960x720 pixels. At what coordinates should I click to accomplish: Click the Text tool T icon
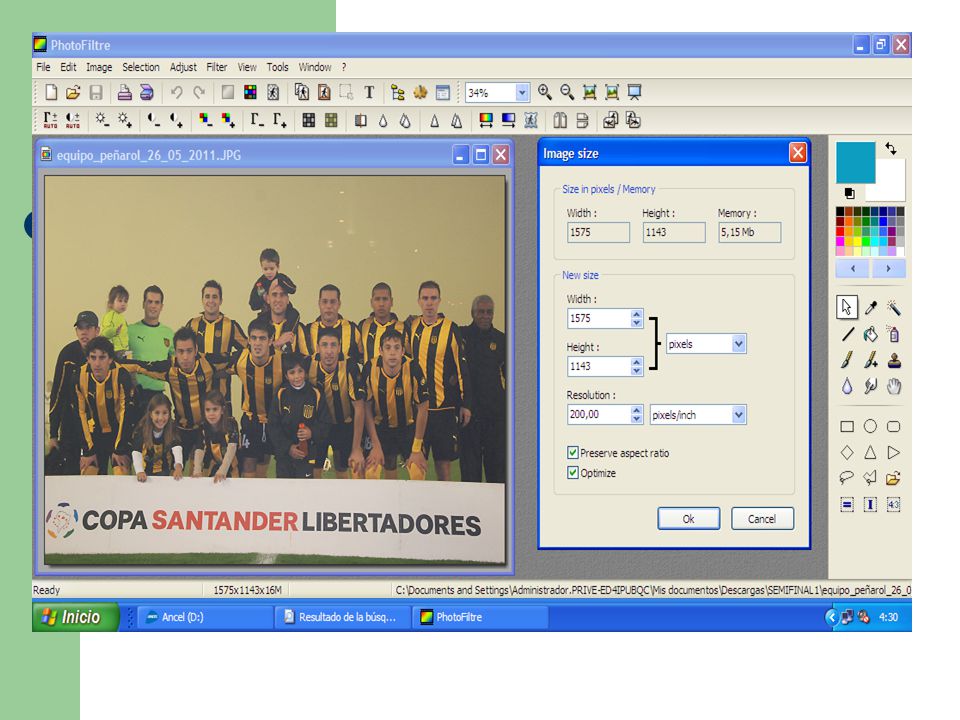point(369,92)
